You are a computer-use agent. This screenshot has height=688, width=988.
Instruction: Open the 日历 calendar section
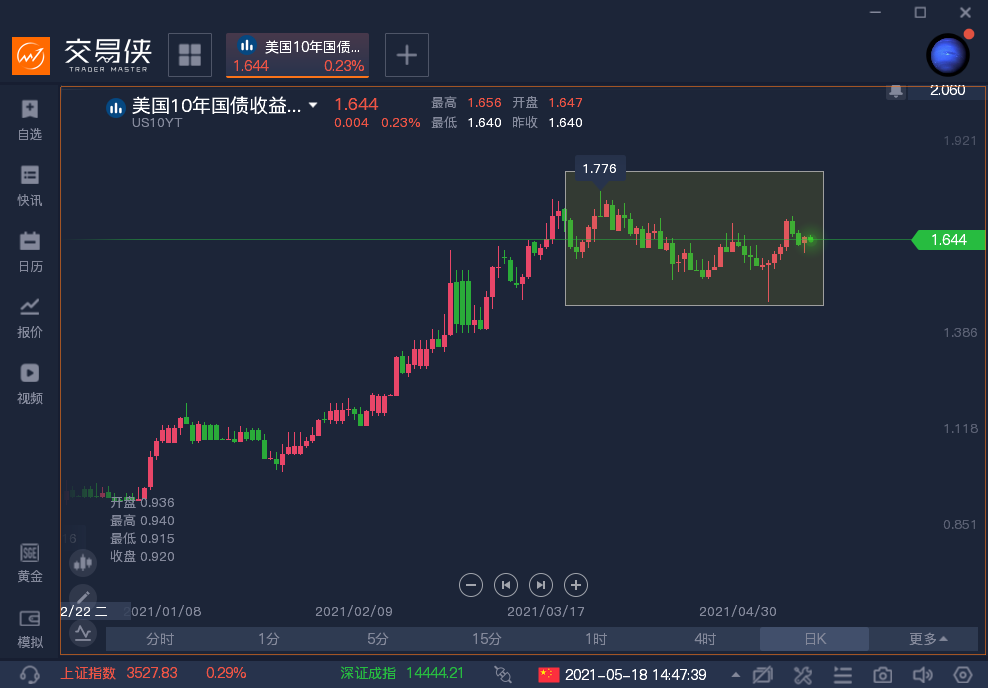(x=30, y=251)
